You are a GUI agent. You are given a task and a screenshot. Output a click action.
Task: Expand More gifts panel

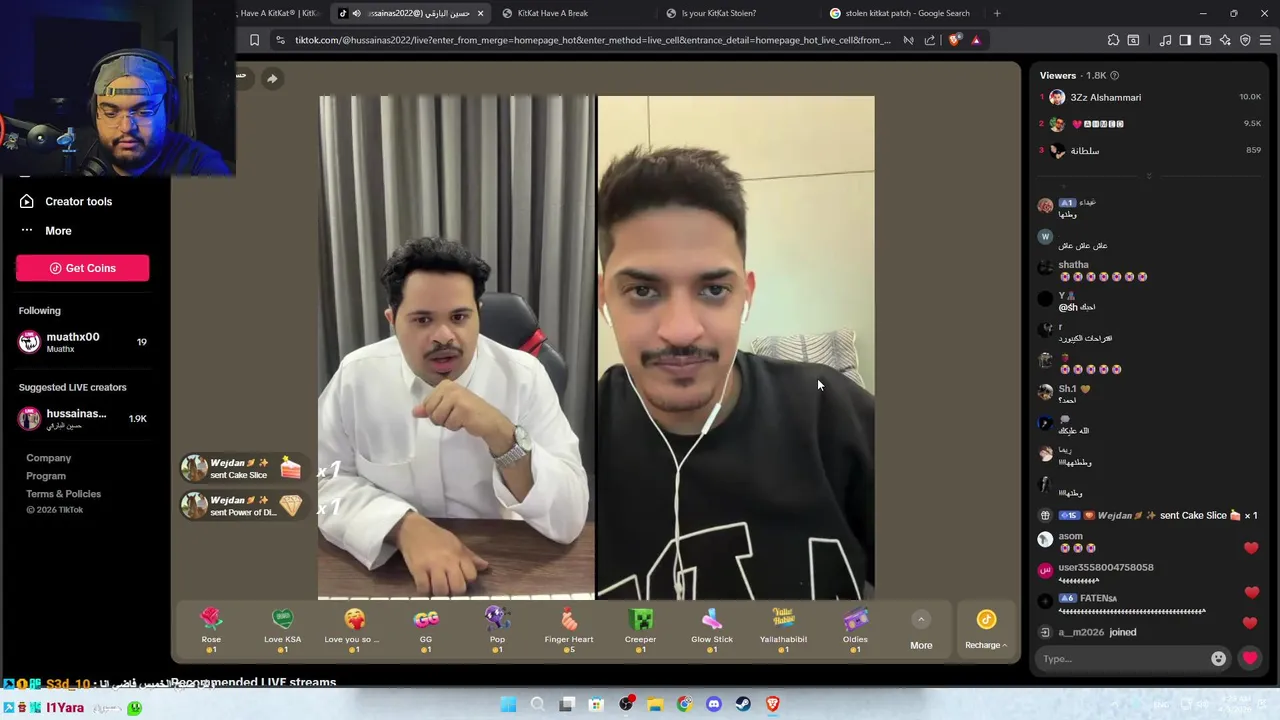pyautogui.click(x=921, y=631)
